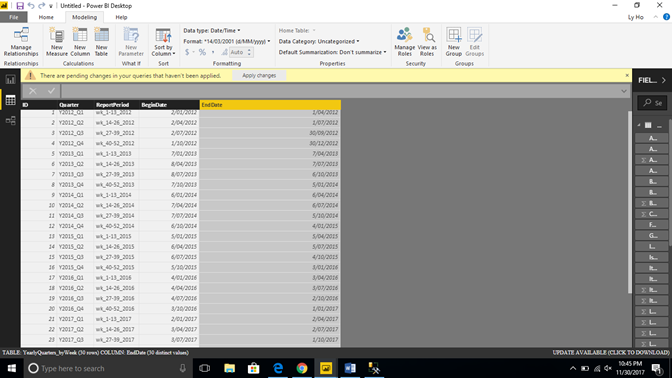Click the Windows taskbar search box
Screen dimensions: 672x378
click(x=108, y=368)
